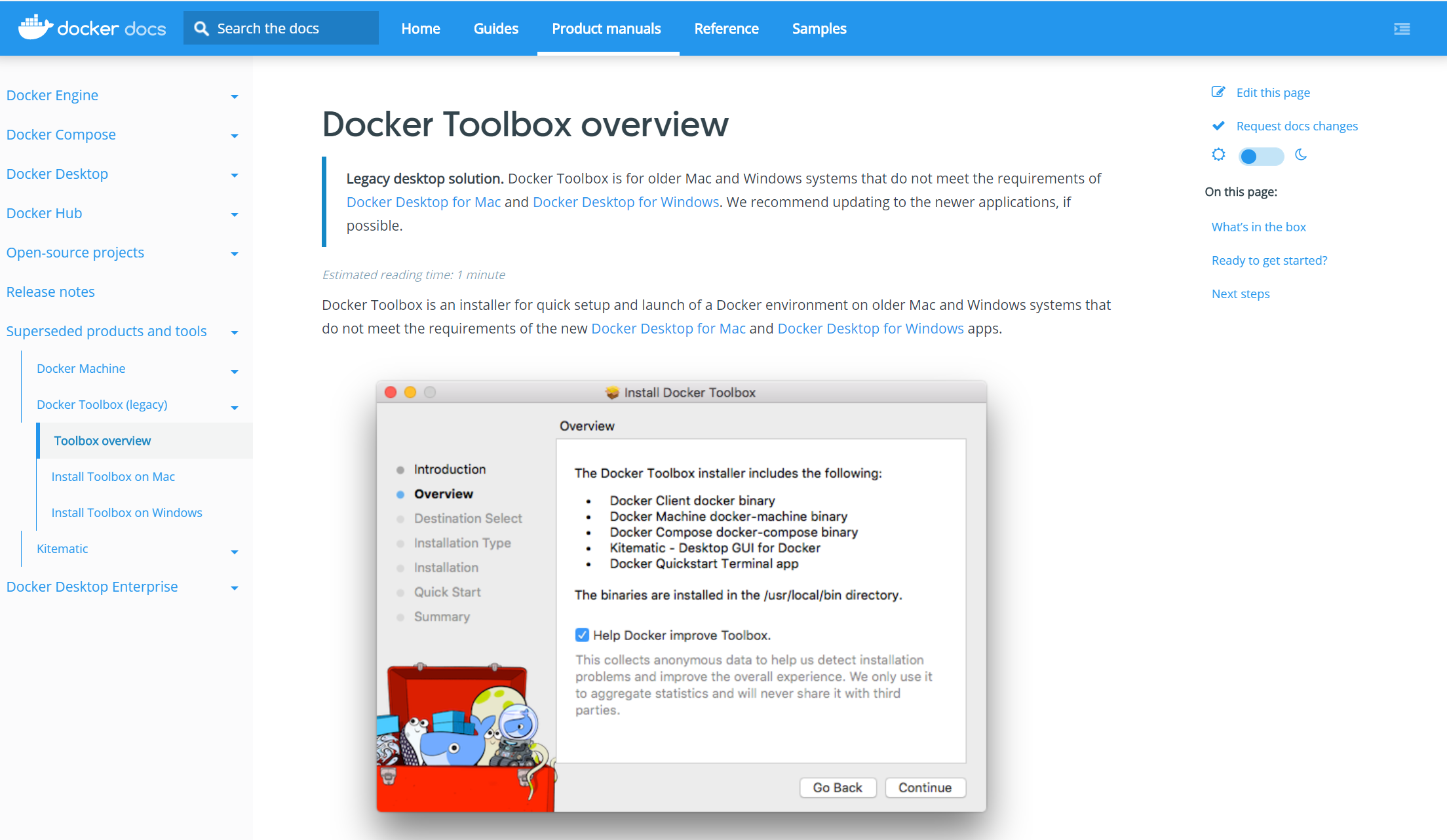Image resolution: width=1447 pixels, height=840 pixels.
Task: Click the Docker Engine sidebar label
Action: coord(52,95)
